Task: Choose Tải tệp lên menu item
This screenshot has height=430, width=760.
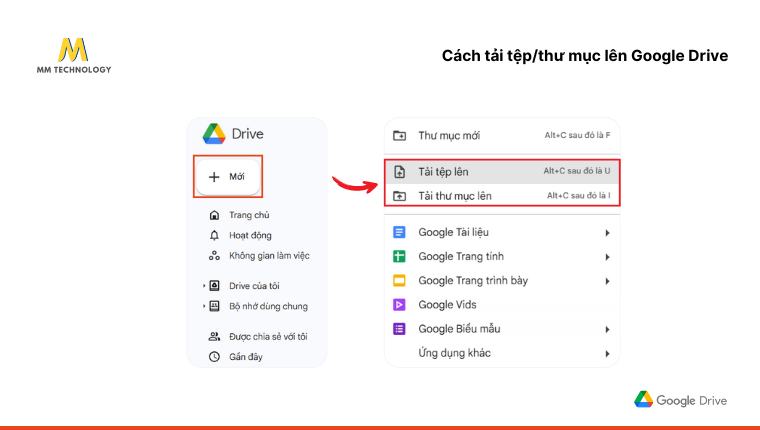Action: pos(502,172)
